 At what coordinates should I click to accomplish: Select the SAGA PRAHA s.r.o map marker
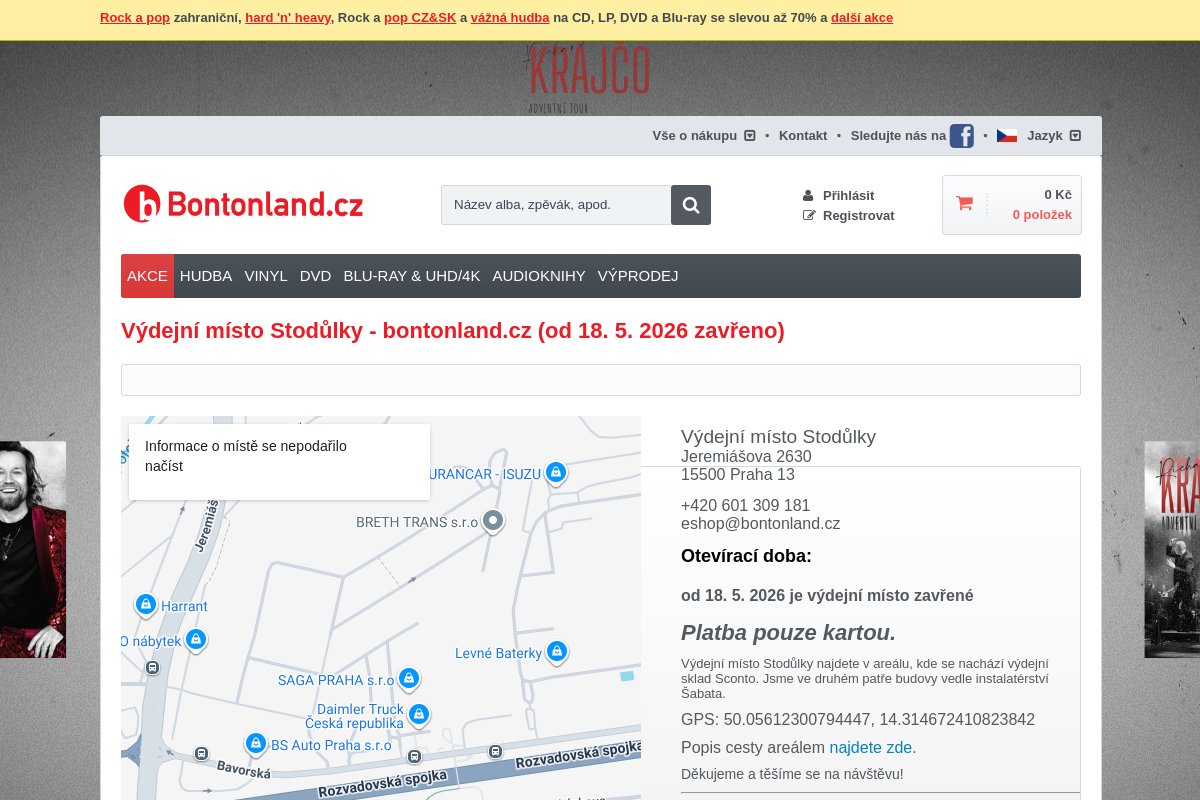coord(408,679)
